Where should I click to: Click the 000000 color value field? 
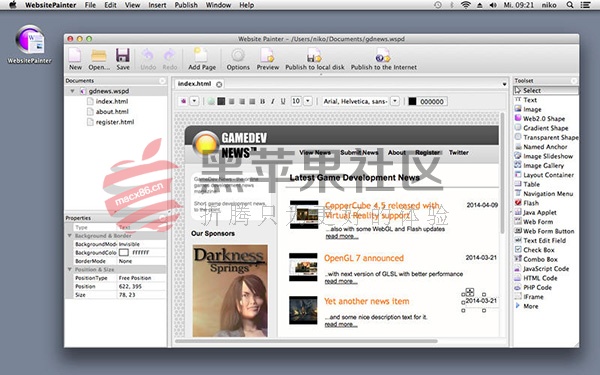[x=432, y=101]
